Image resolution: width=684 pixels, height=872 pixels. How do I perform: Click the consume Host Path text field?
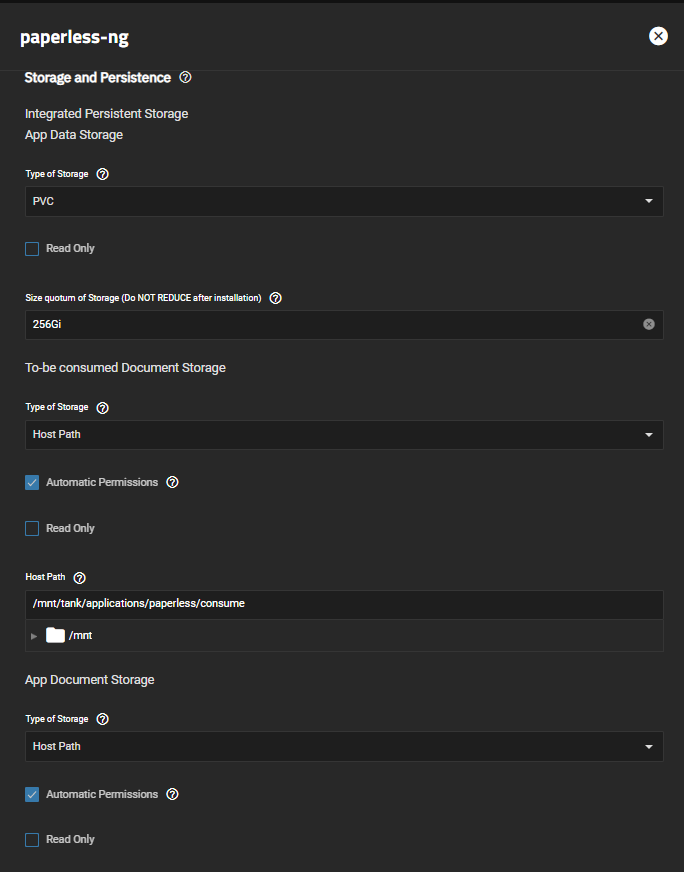344,604
